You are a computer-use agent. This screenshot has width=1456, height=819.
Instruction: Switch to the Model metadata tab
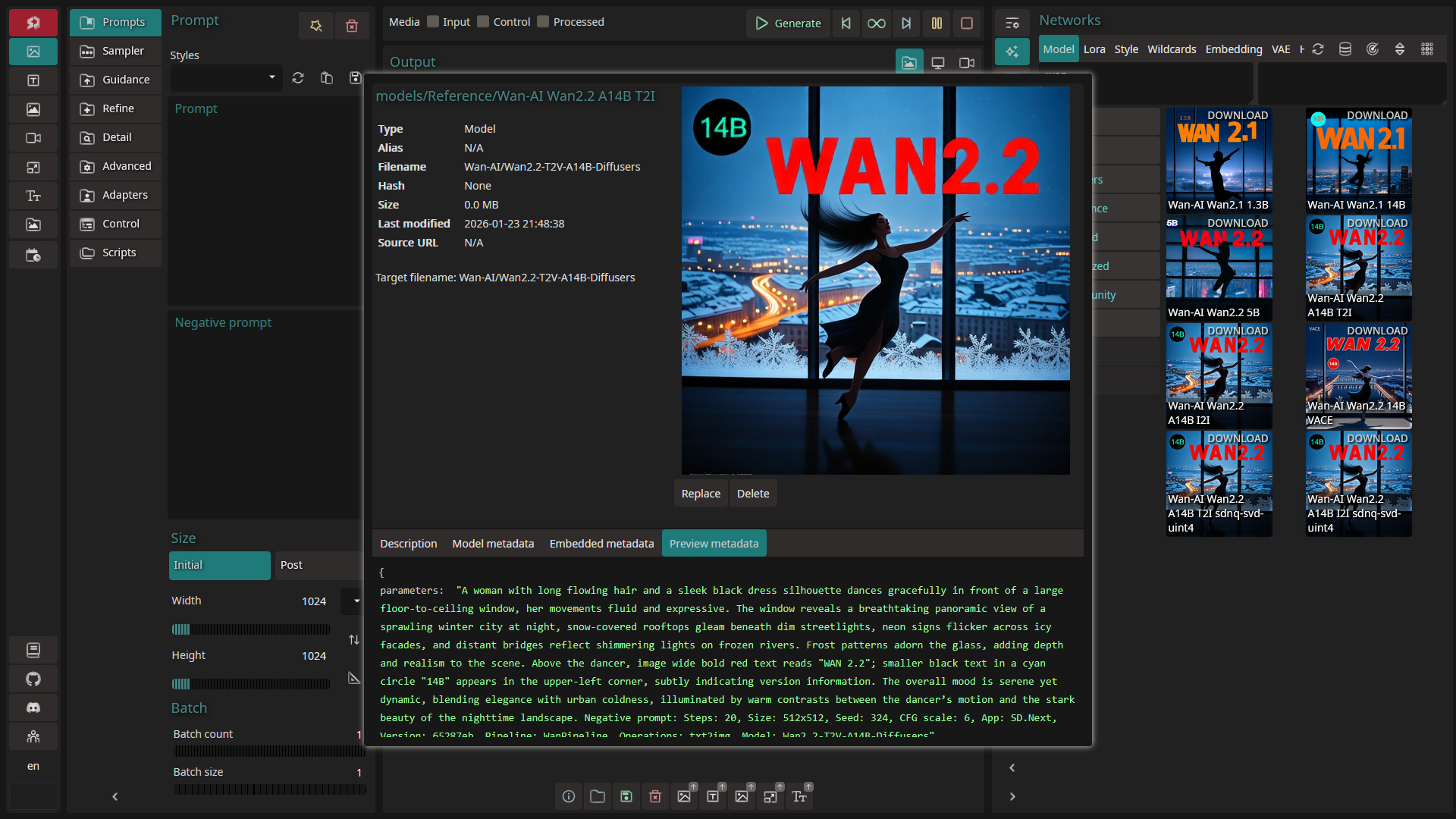493,544
